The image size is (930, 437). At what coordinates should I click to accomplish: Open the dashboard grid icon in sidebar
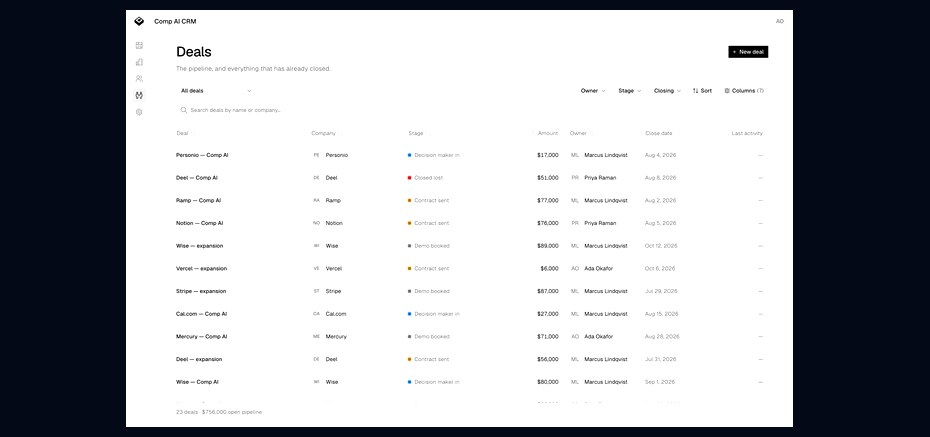(x=139, y=45)
